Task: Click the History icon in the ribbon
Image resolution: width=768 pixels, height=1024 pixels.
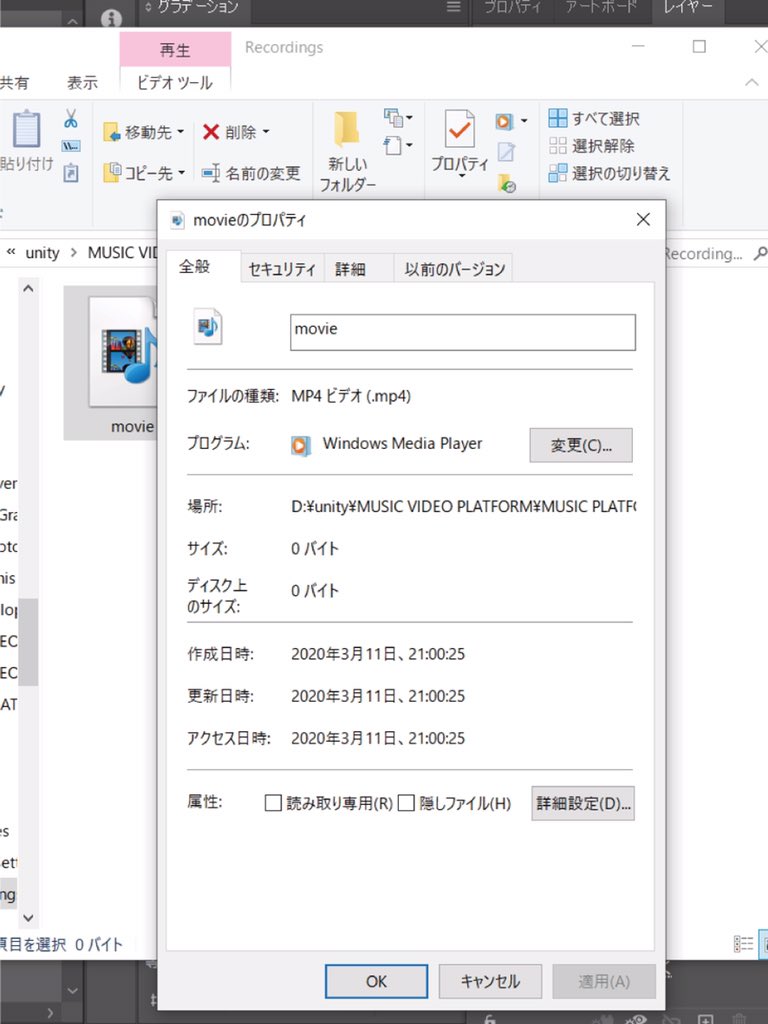Action: click(506, 183)
